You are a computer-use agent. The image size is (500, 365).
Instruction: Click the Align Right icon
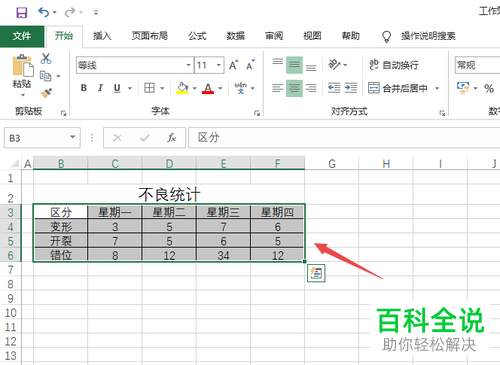click(x=311, y=88)
